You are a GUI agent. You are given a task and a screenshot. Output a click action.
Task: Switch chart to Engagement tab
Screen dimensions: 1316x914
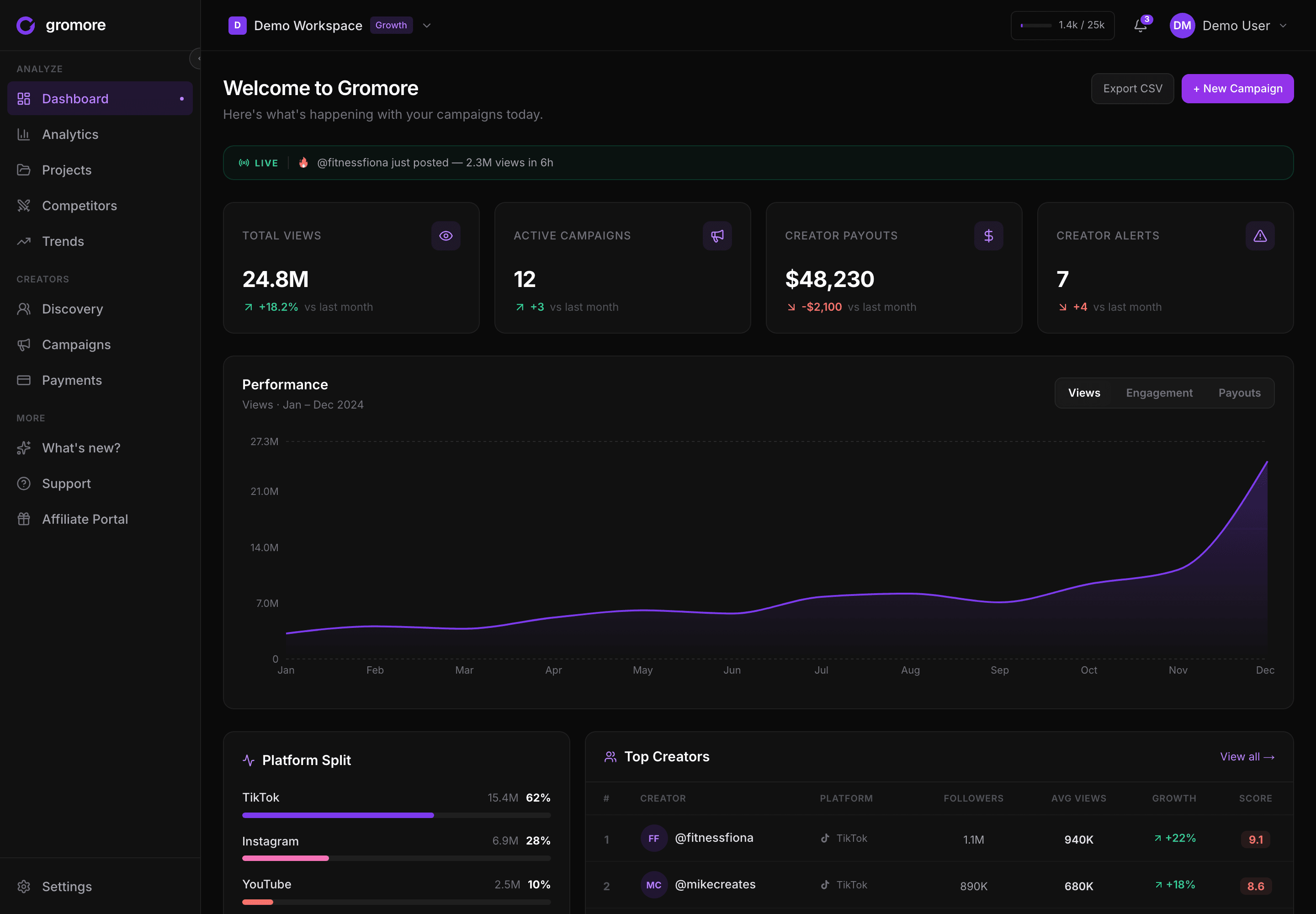(1159, 393)
